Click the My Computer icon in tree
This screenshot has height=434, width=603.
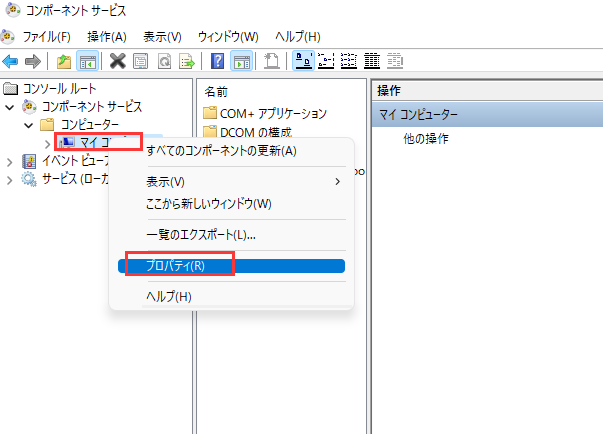(x=67, y=143)
